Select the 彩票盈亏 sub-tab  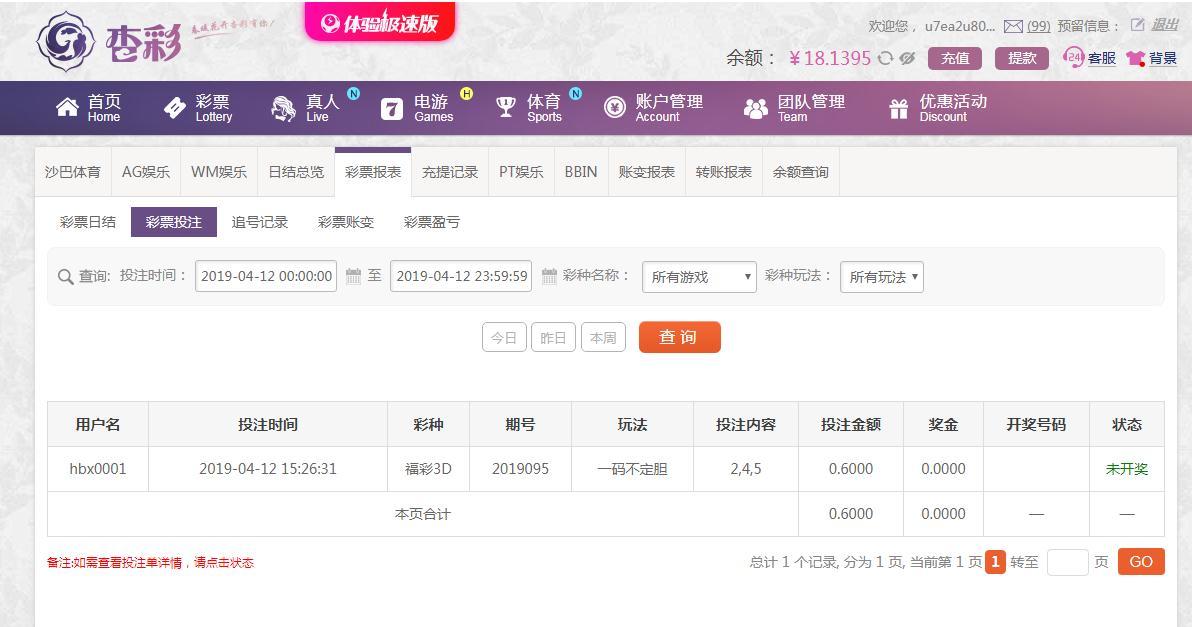432,222
